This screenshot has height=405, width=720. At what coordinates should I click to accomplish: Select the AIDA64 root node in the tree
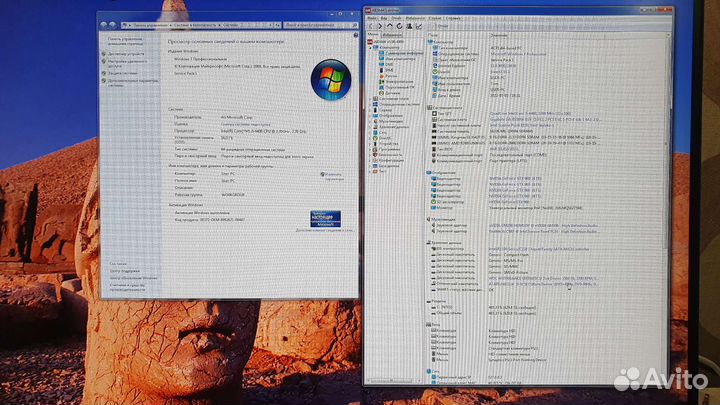coord(386,41)
